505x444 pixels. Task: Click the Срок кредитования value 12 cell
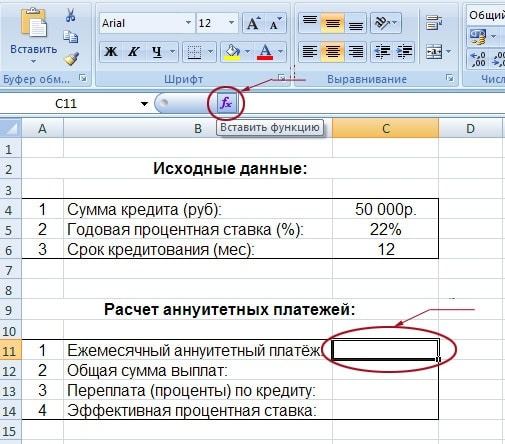tap(385, 249)
